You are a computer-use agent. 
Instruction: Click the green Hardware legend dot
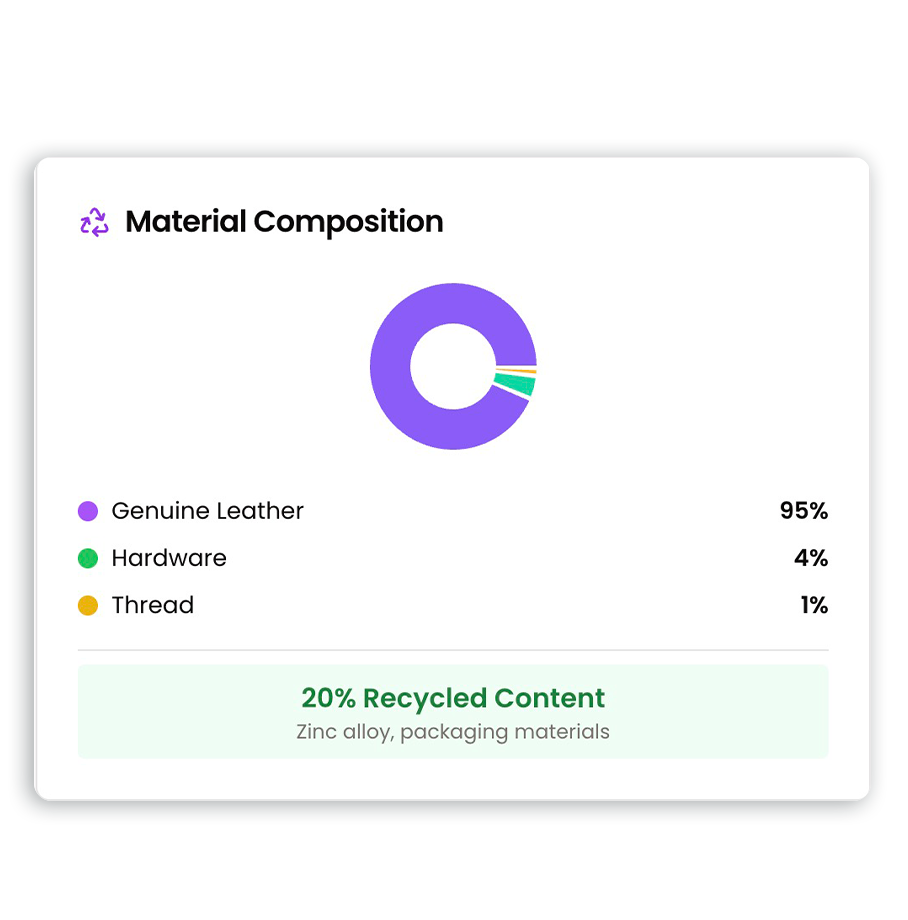pyautogui.click(x=88, y=558)
